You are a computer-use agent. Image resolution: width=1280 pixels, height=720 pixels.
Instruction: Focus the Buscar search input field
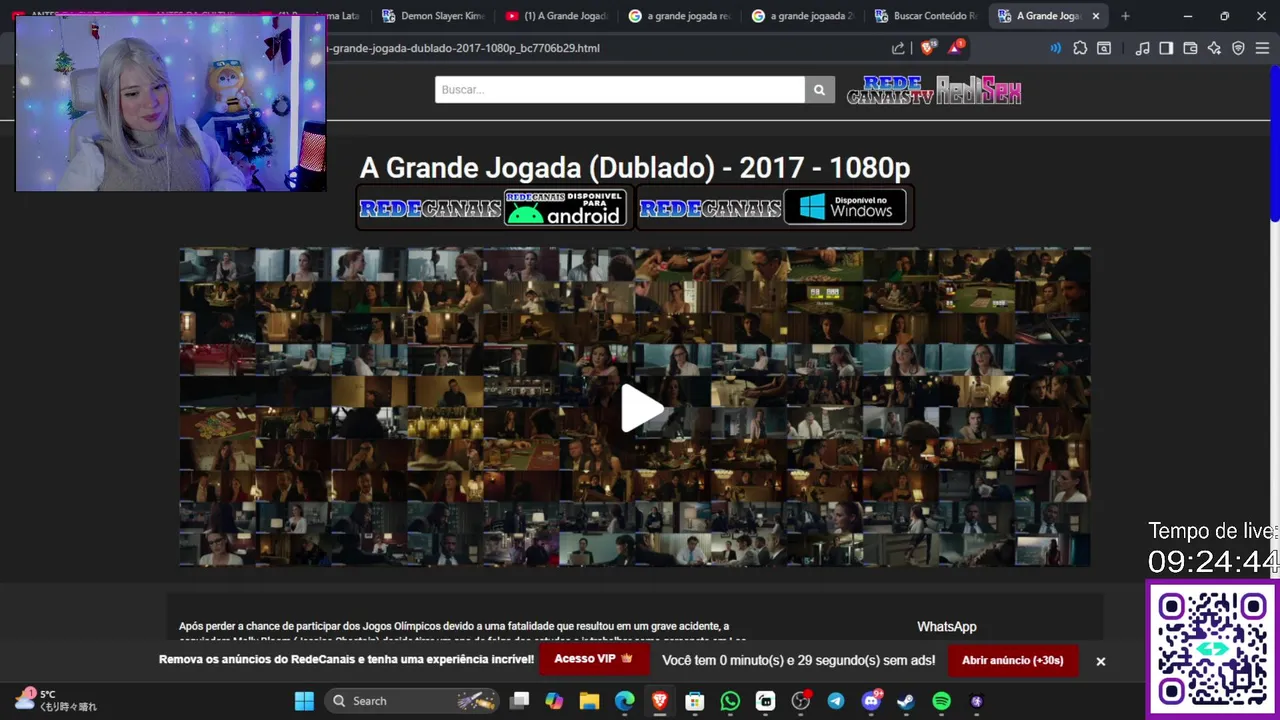point(619,90)
